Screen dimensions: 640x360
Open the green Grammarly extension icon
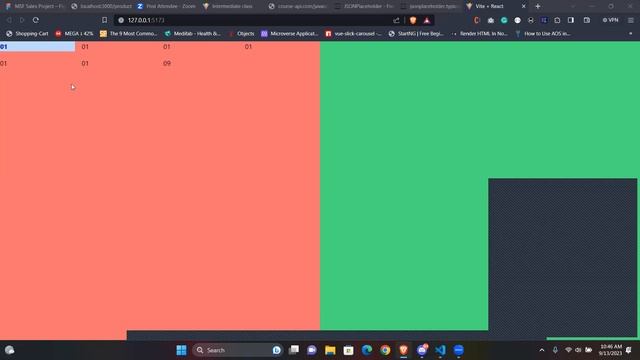point(504,20)
